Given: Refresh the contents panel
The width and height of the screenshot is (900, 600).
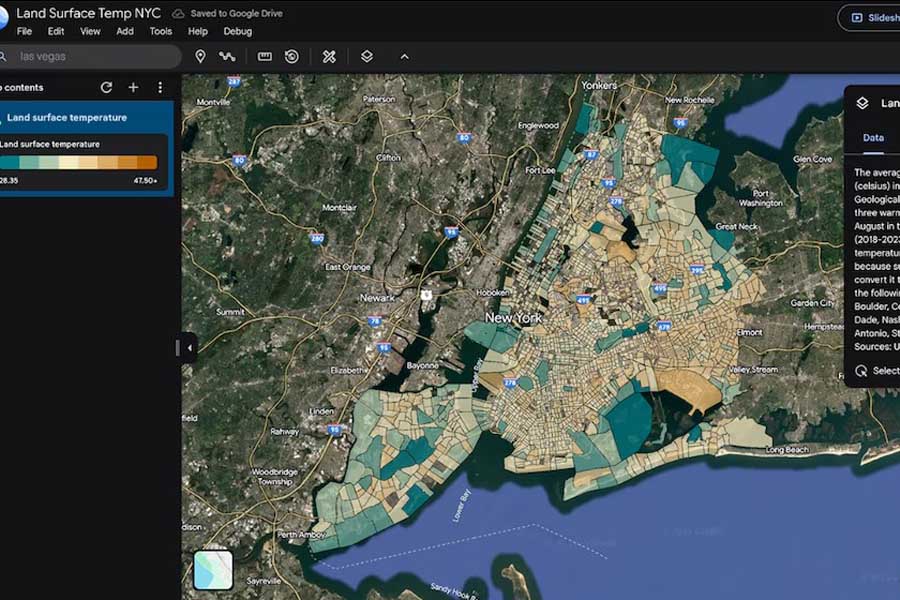Looking at the screenshot, I should (x=106, y=87).
